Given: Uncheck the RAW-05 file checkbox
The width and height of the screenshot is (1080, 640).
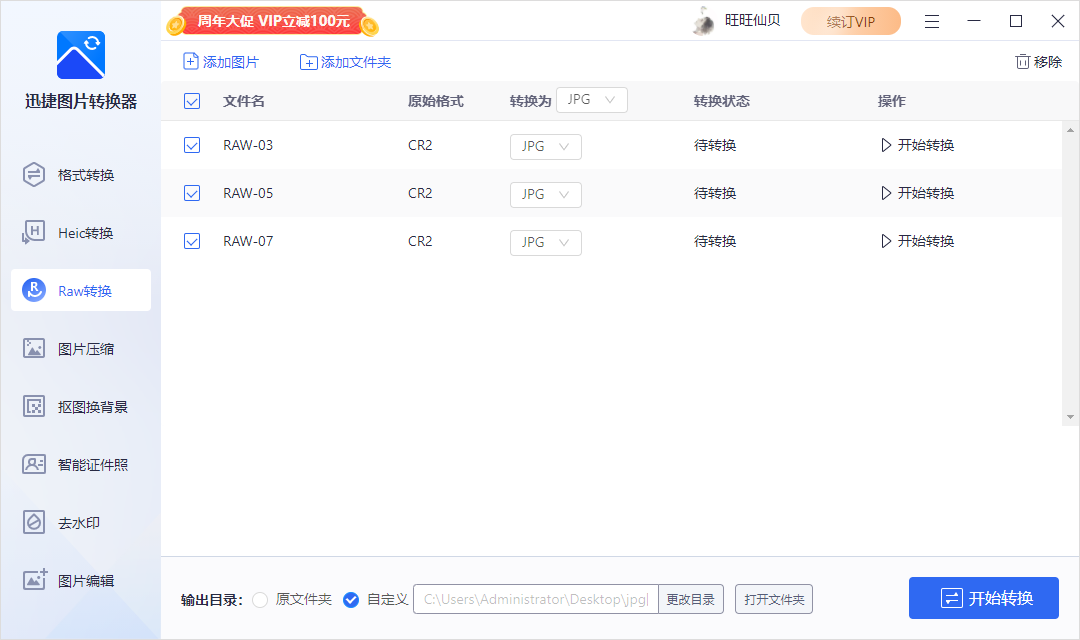Looking at the screenshot, I should [192, 193].
